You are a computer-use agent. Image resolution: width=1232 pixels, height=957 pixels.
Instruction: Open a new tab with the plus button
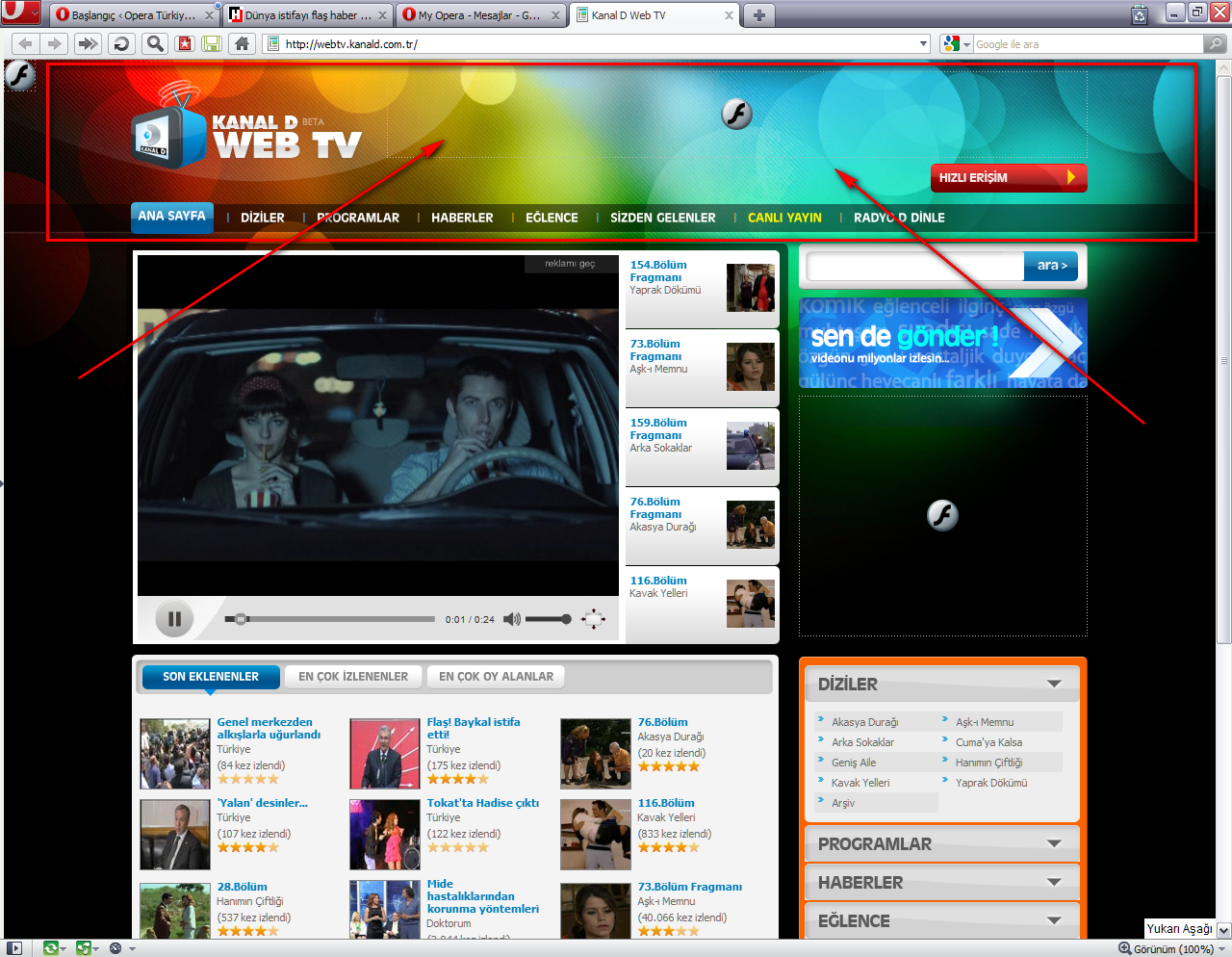coord(759,14)
